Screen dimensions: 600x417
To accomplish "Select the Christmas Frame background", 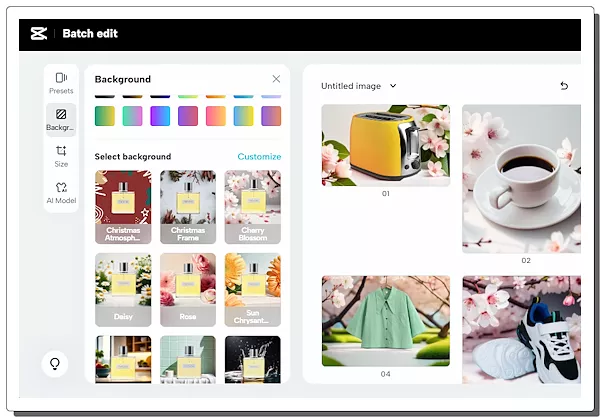I will tap(188, 207).
